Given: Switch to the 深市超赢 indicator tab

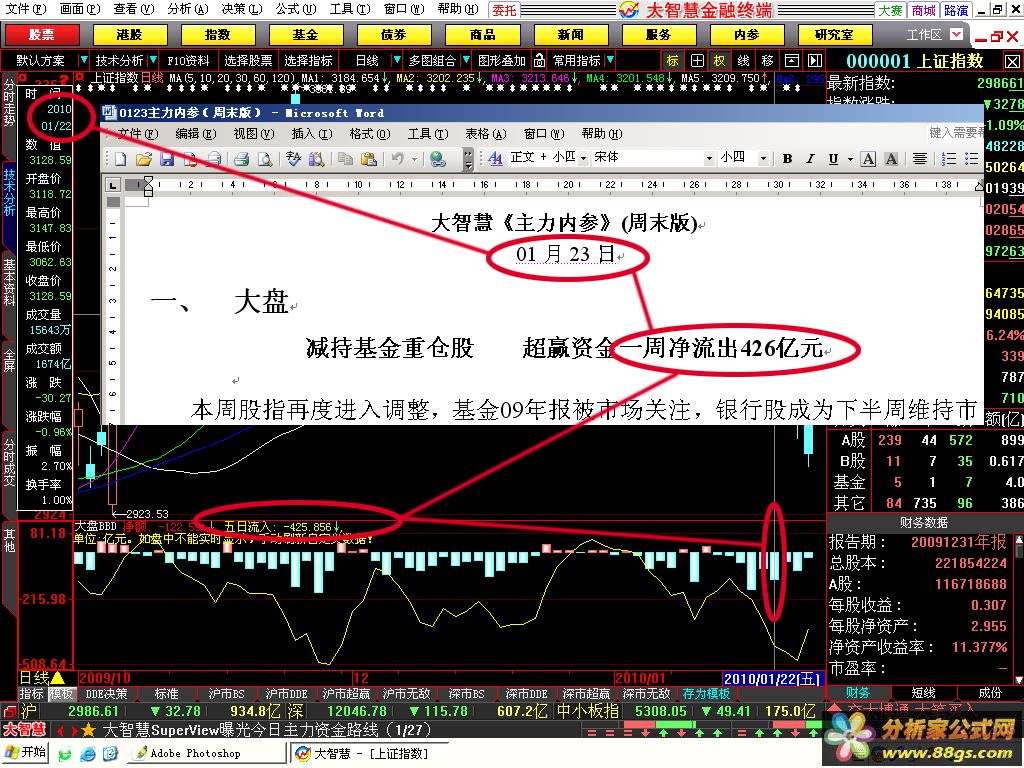Looking at the screenshot, I should (x=586, y=694).
